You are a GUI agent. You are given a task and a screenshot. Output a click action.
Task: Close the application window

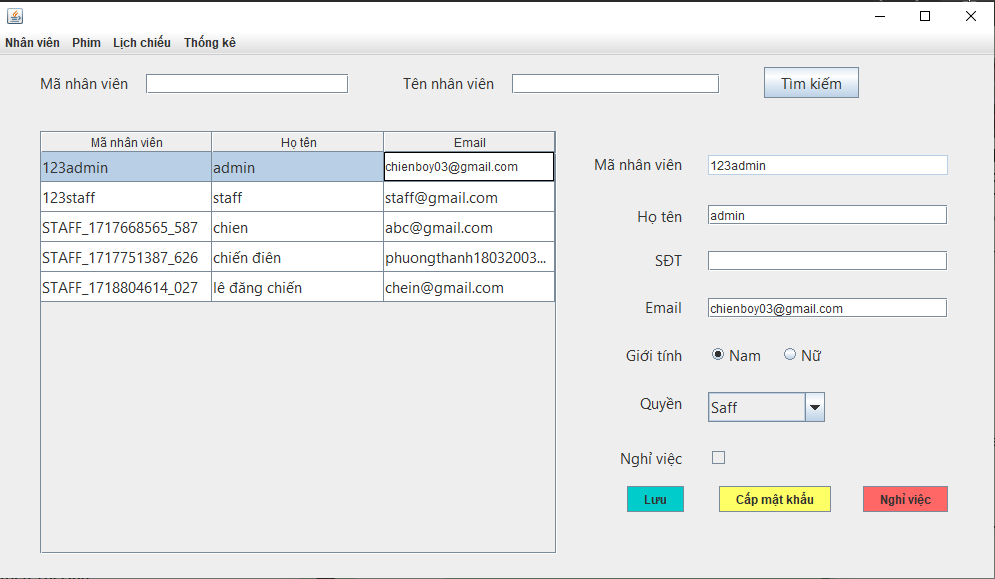click(971, 17)
